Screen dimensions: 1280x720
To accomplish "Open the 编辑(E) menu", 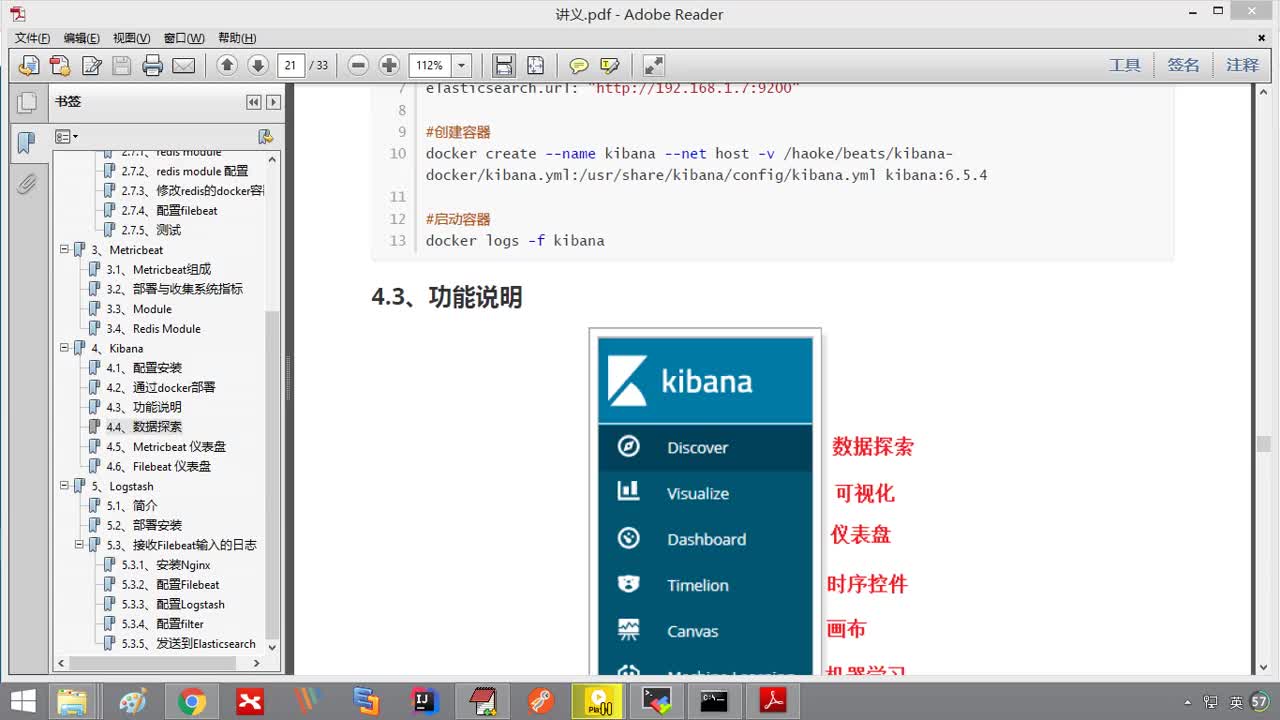I will 81,38.
